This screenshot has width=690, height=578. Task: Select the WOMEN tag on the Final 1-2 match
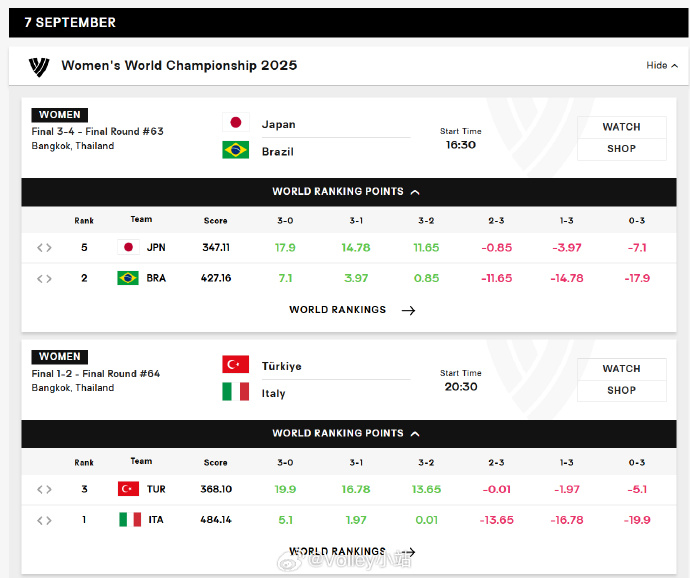(60, 357)
